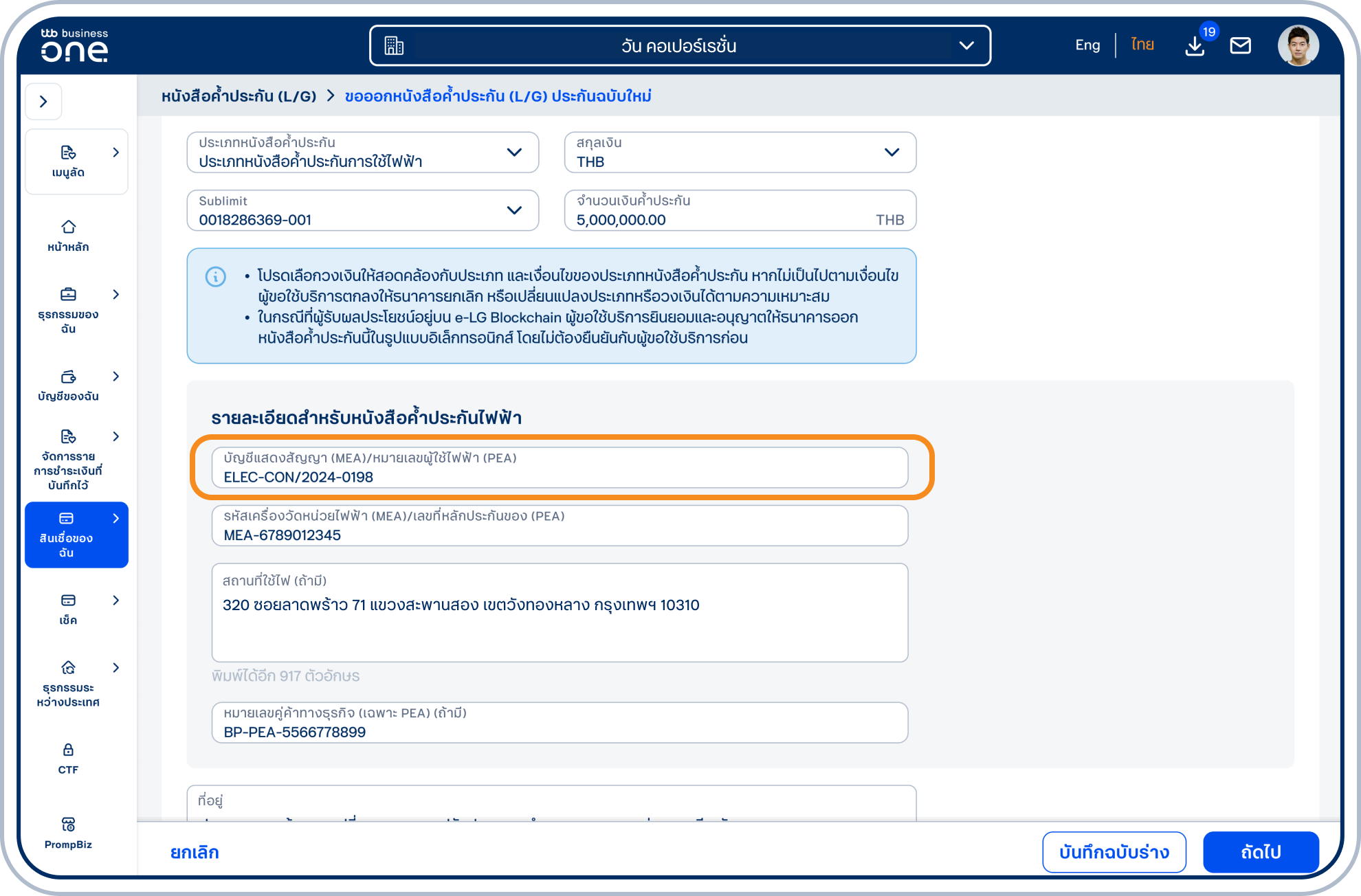Viewport: 1361px width, 896px height.
Task: Switch language to ไทย
Action: [1142, 45]
